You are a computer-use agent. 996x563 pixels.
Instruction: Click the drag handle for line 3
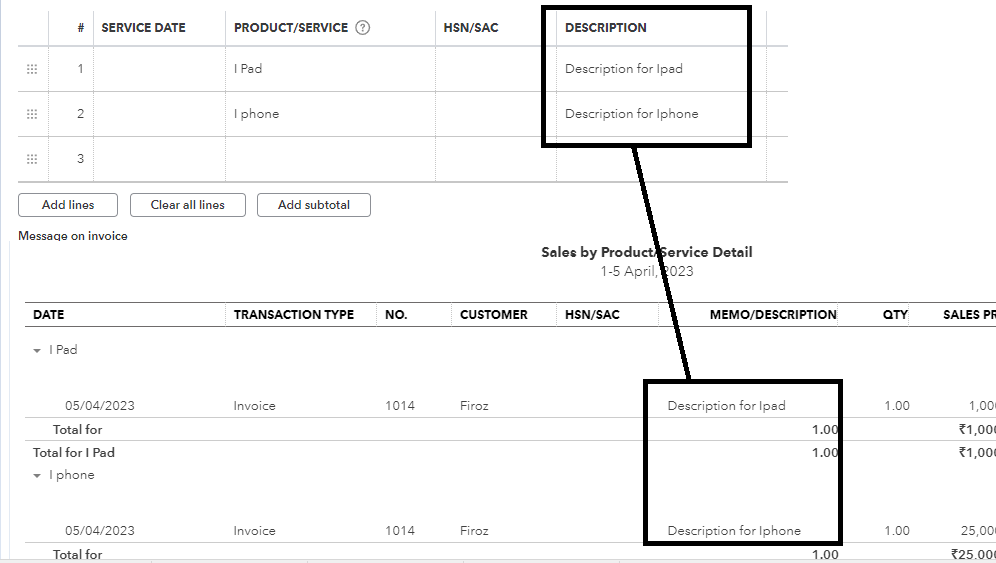point(32,159)
